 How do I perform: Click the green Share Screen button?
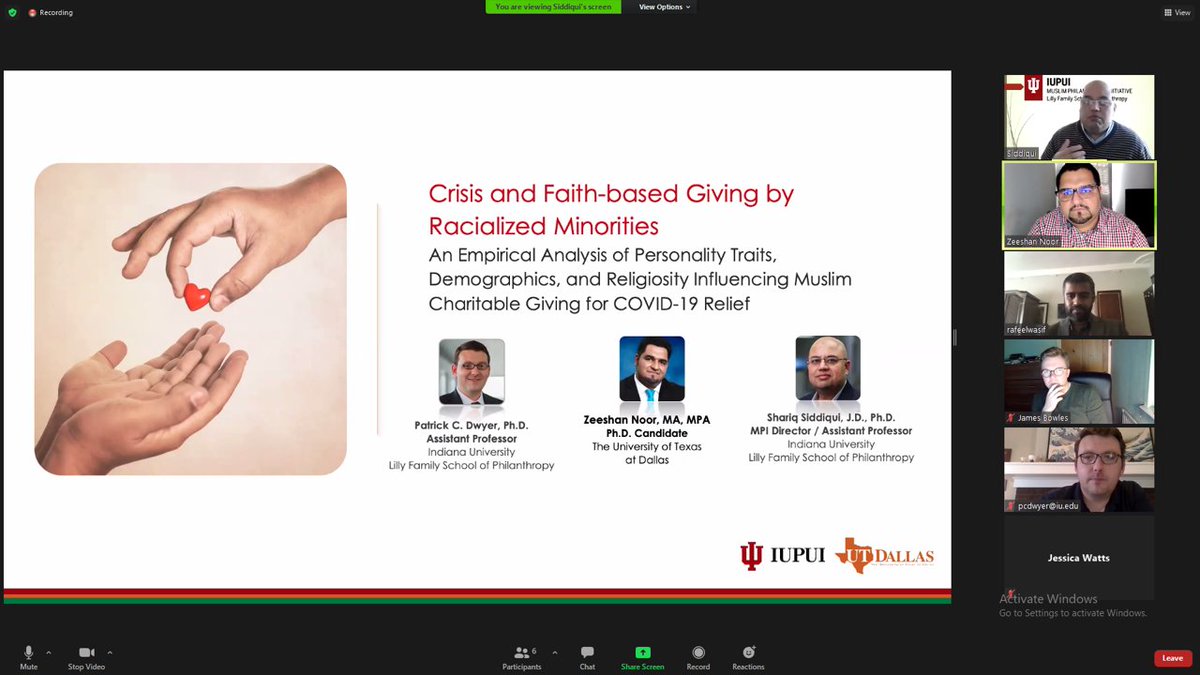coord(643,657)
